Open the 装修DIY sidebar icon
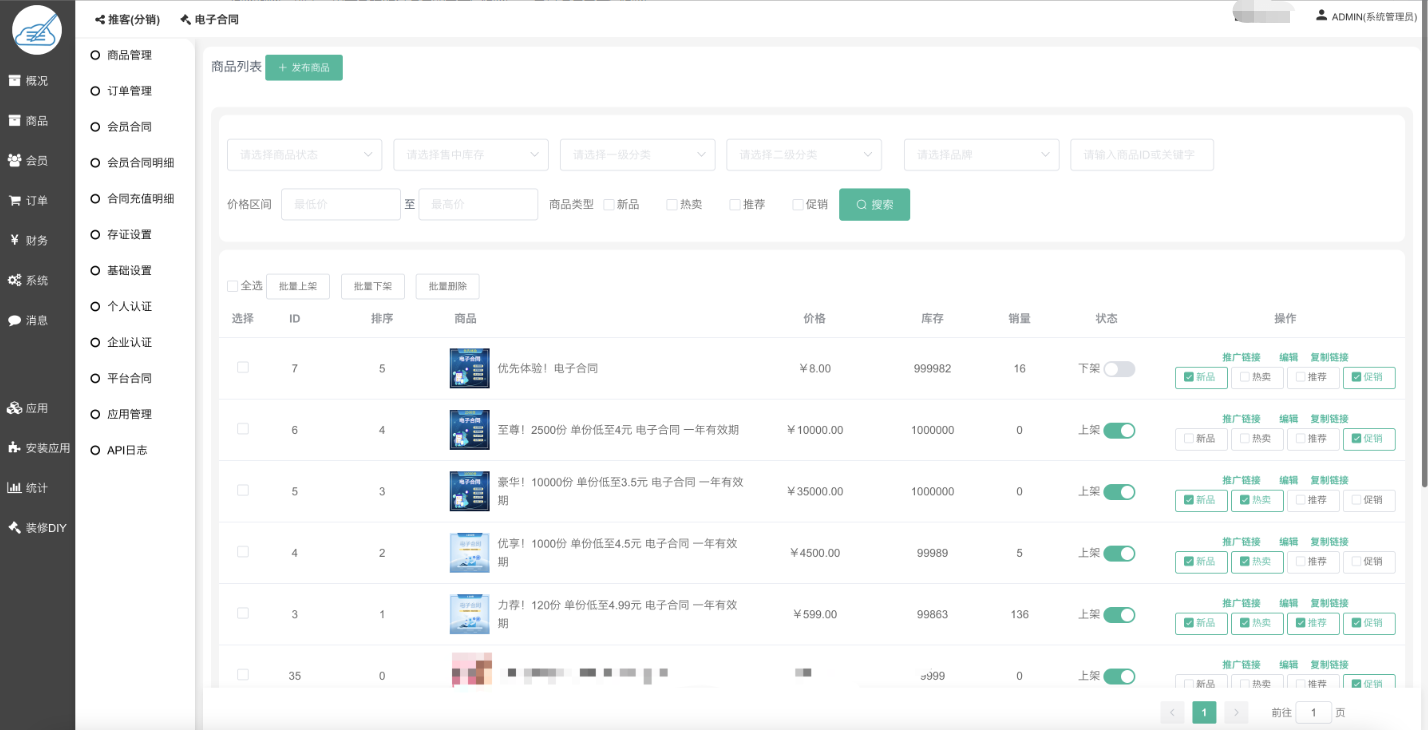 coord(15,528)
